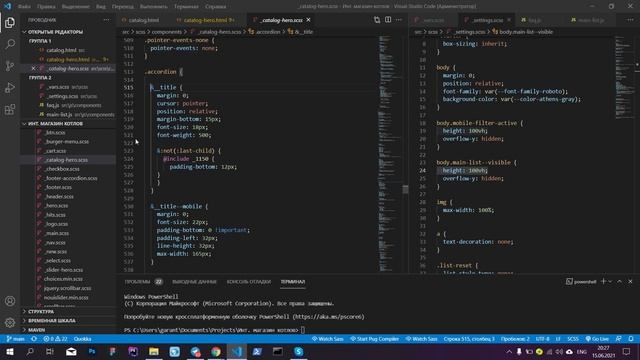Open the Search view in activity bar
This screenshot has width=640, height=360.
click(x=10, y=44)
